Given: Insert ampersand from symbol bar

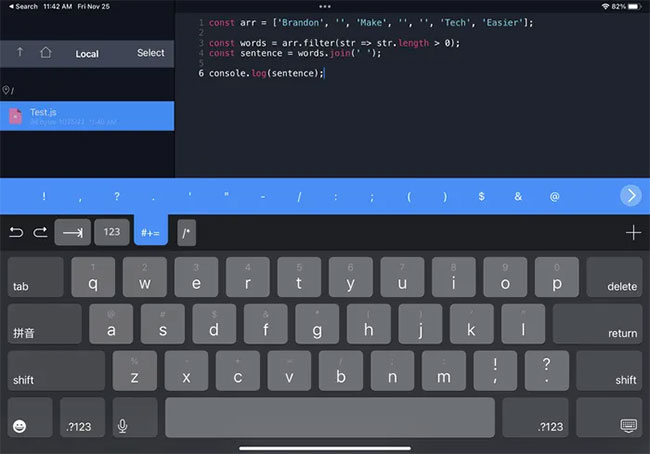Looking at the screenshot, I should (518, 197).
